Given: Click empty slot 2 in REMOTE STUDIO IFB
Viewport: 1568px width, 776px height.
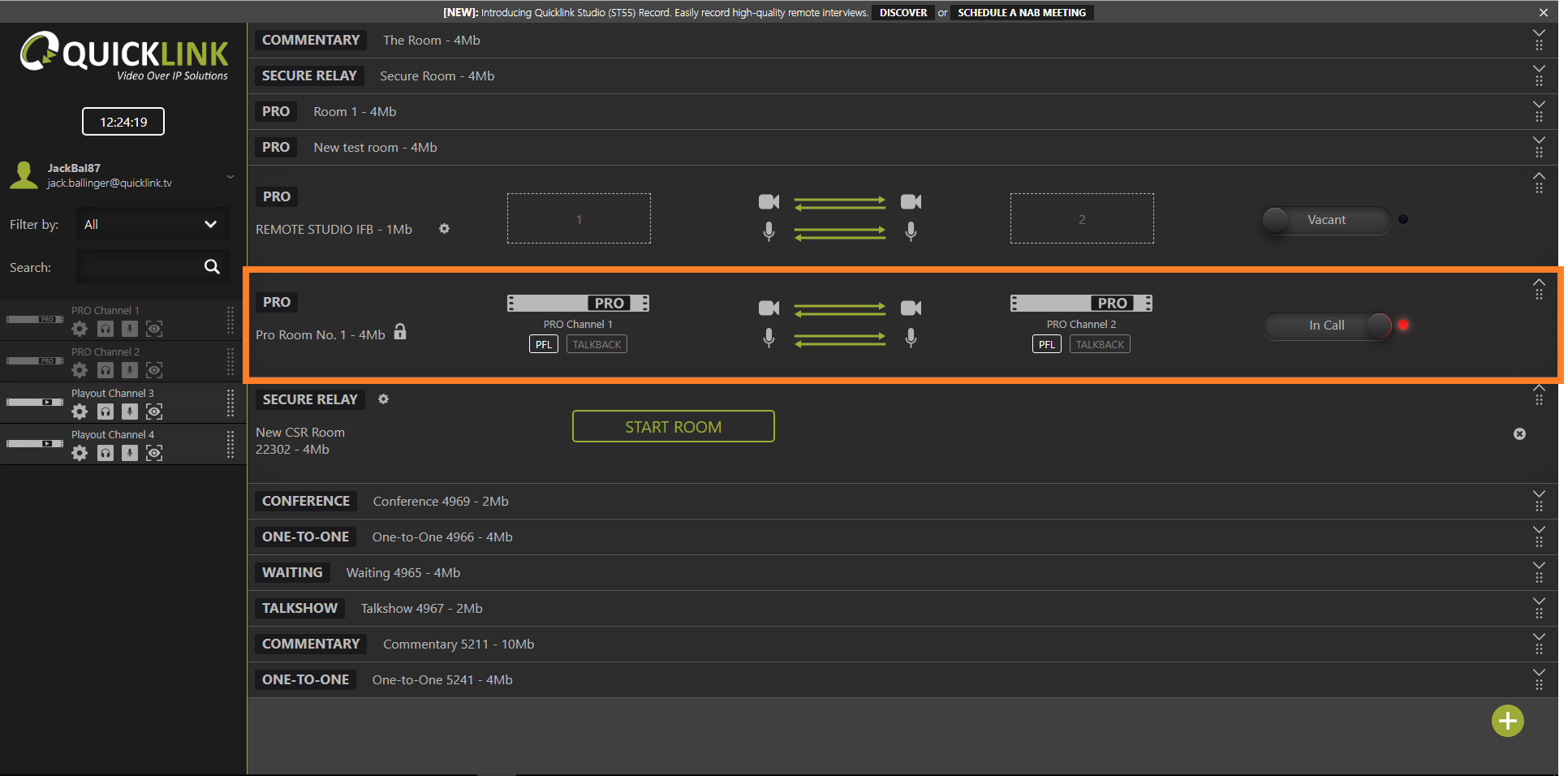Looking at the screenshot, I should 1082,218.
